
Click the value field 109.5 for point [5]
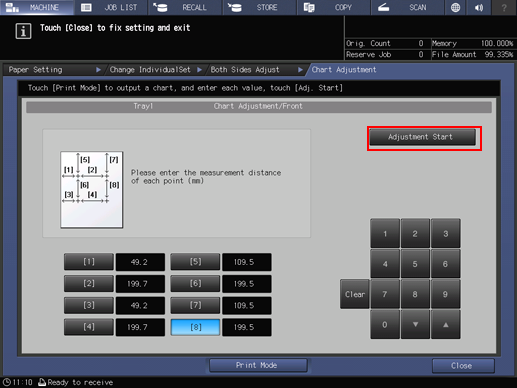pyautogui.click(x=247, y=262)
